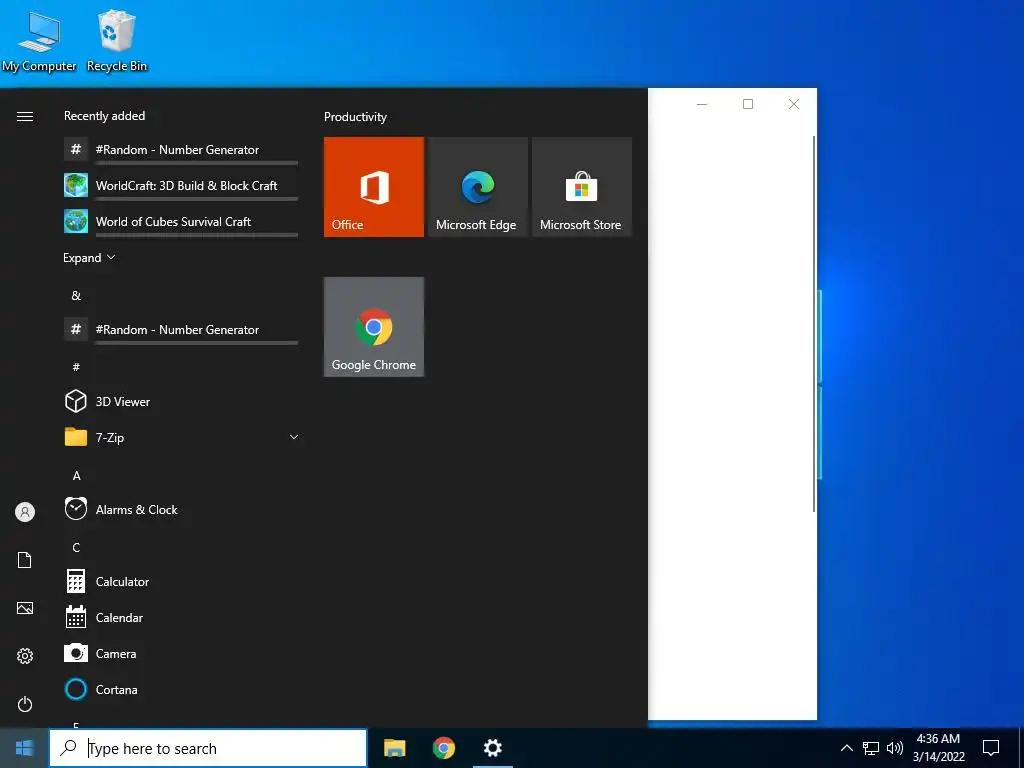
Task: Launch the Microsoft Edge tile
Action: 477,187
